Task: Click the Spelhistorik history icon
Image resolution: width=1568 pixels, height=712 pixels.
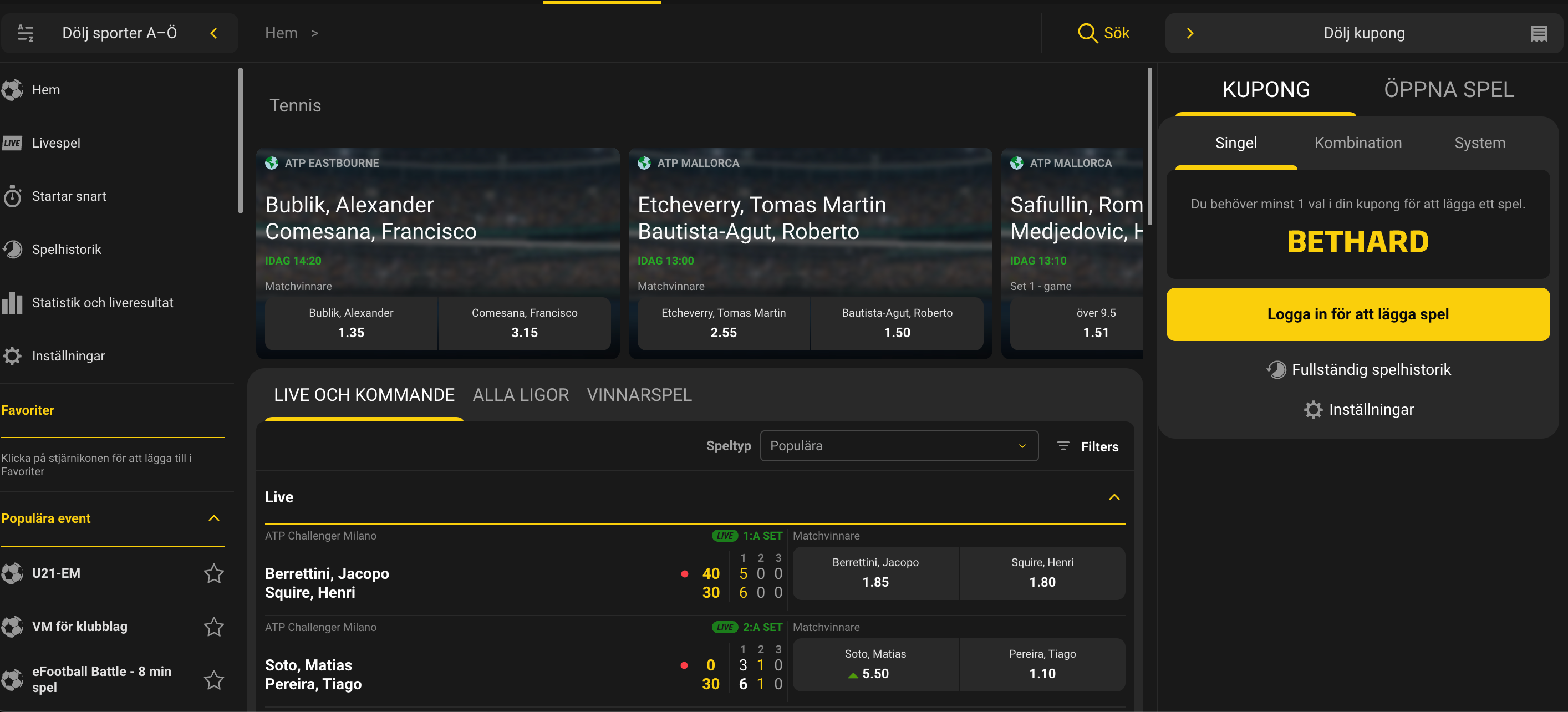Action: click(12, 250)
